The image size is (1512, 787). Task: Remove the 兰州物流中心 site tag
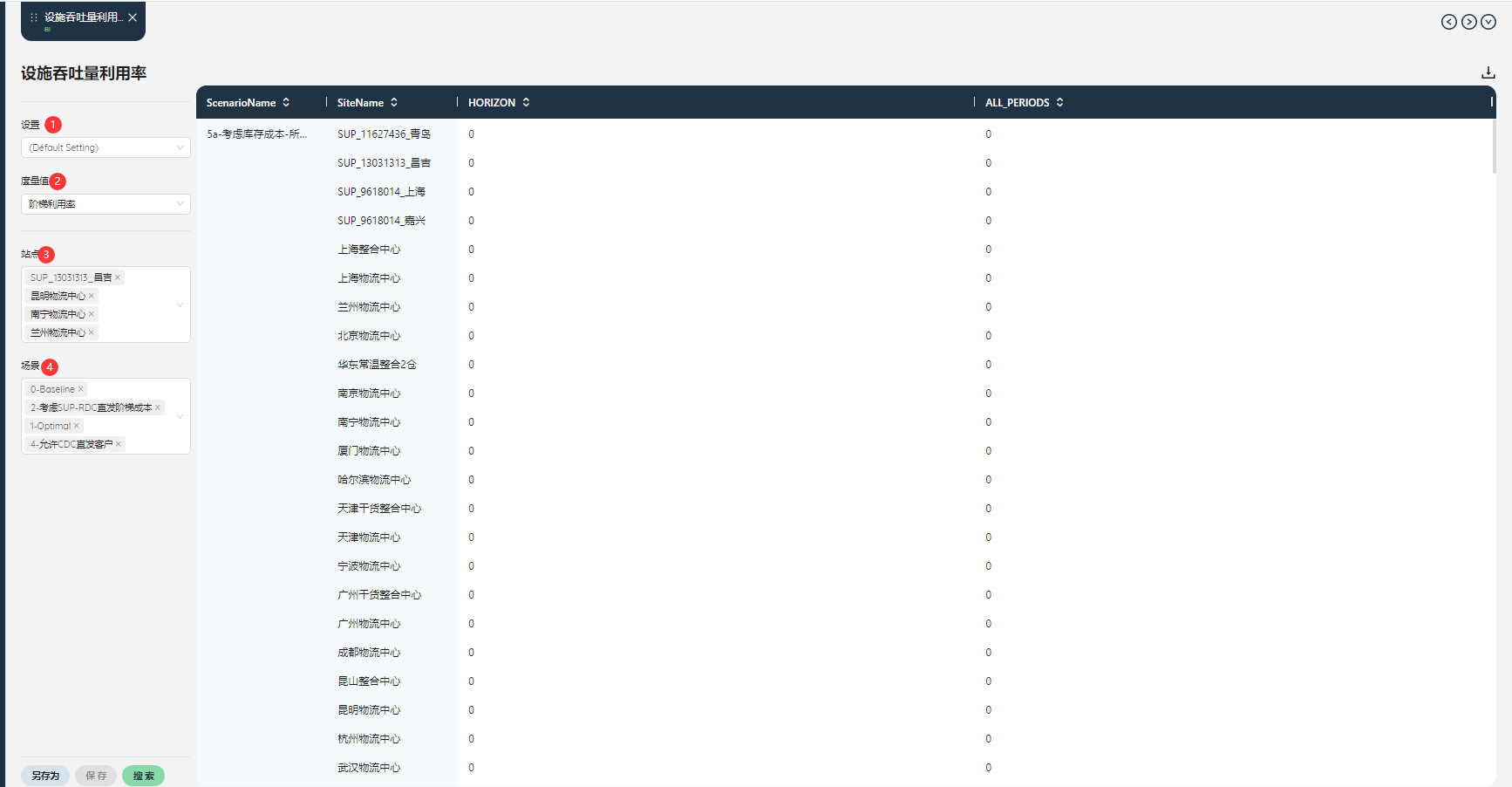click(x=92, y=332)
